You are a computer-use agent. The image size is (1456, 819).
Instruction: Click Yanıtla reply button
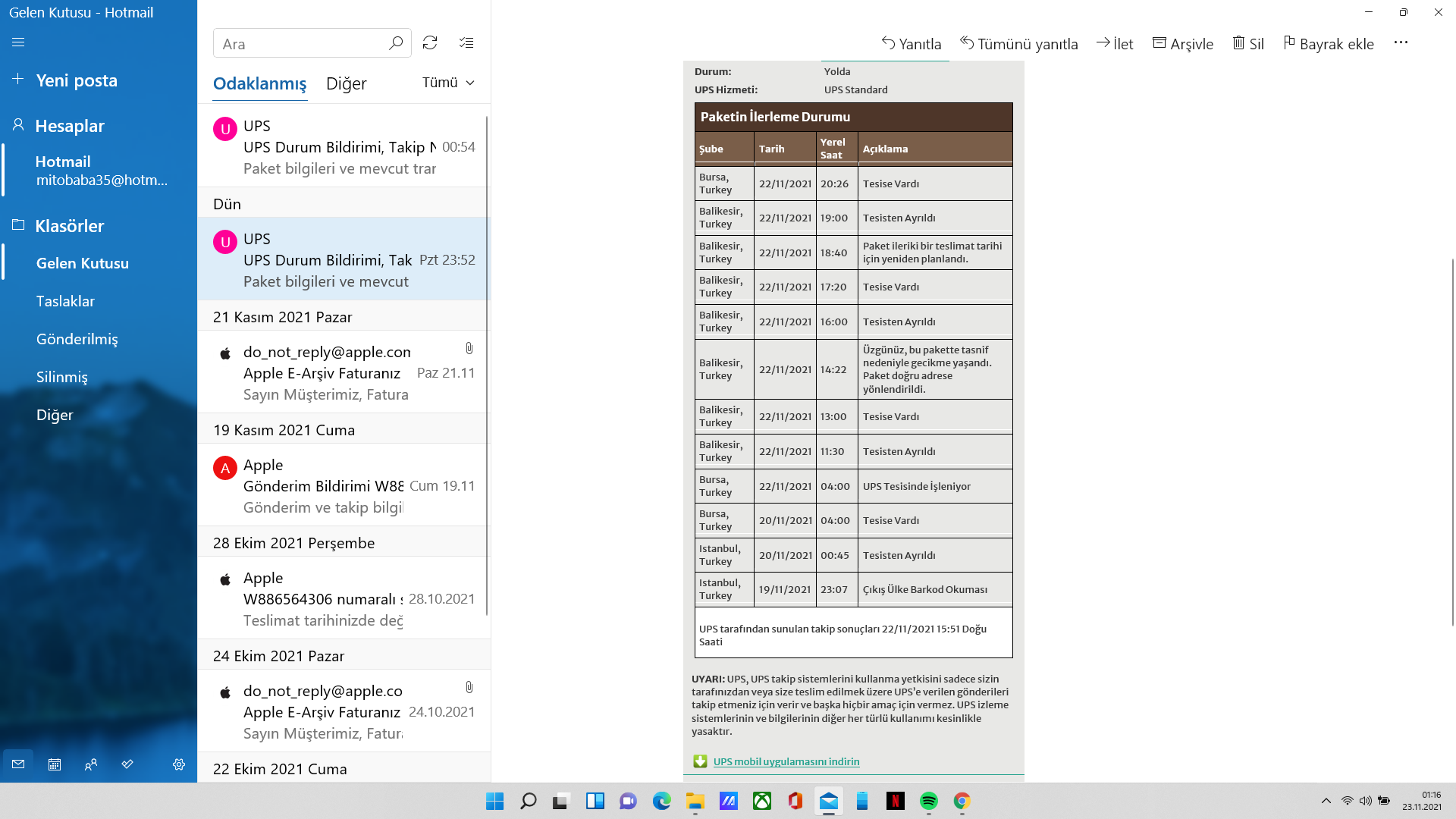pyautogui.click(x=912, y=44)
